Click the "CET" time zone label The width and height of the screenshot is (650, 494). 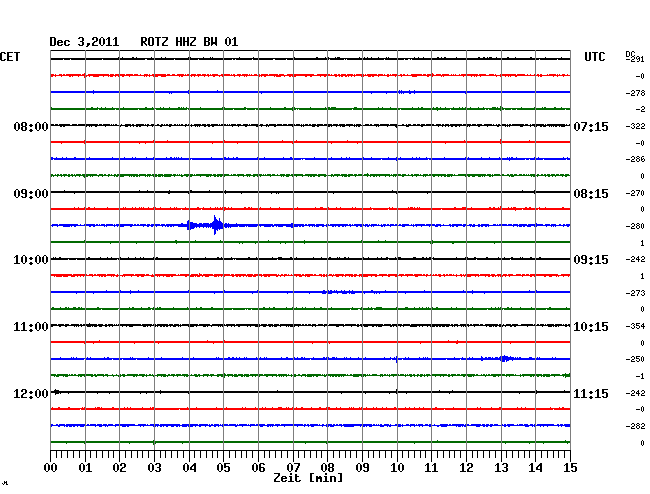pos(10,57)
